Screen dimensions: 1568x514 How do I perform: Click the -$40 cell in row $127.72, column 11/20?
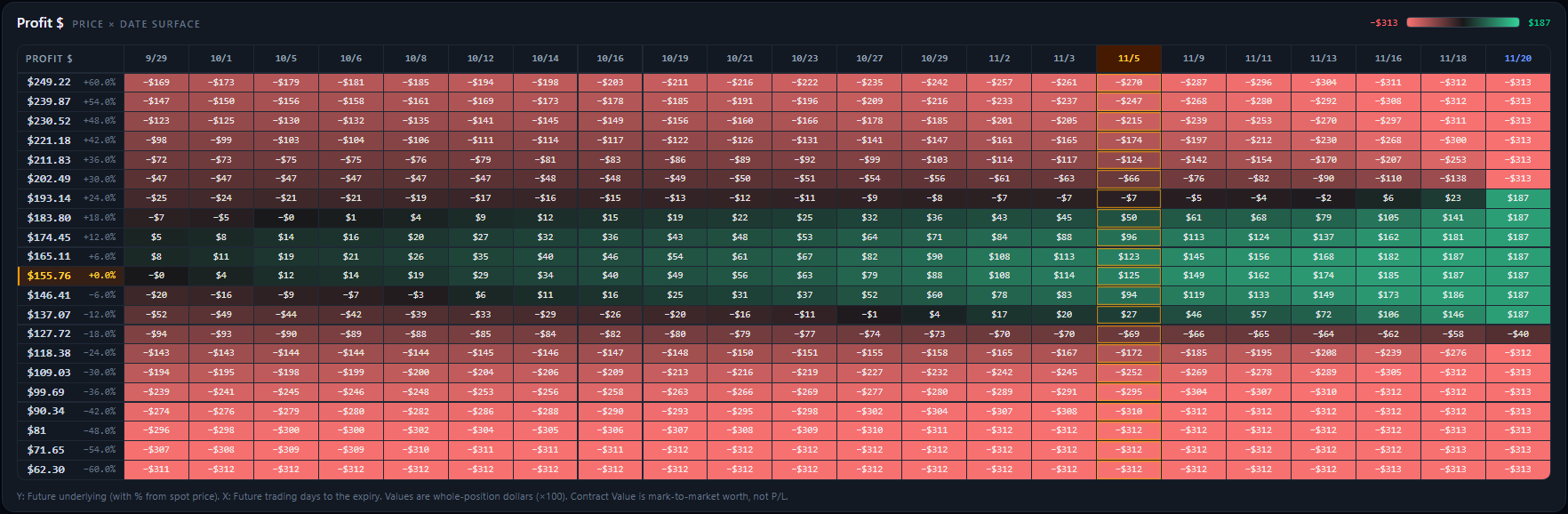[1518, 333]
